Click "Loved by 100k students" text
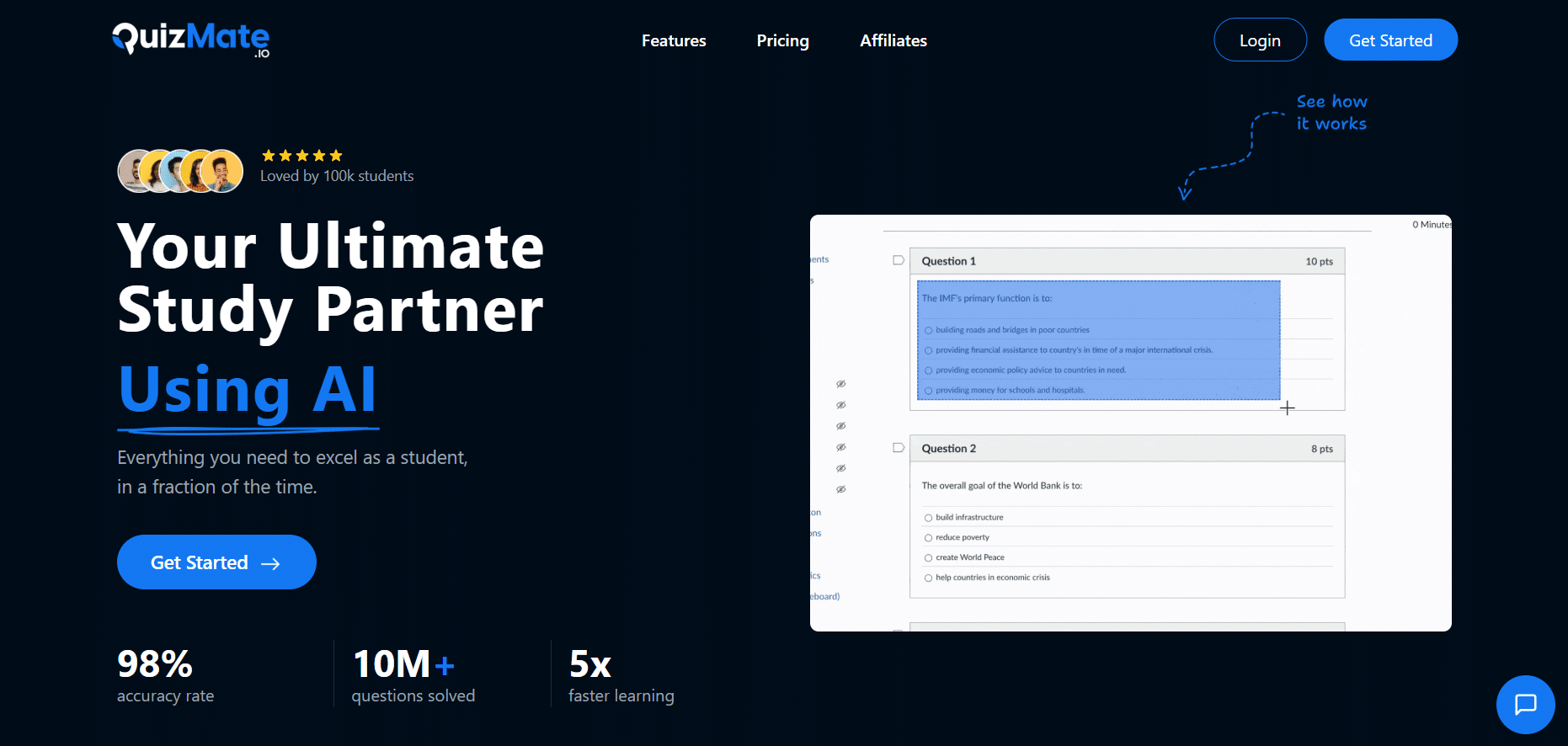The height and width of the screenshot is (746, 1568). pos(337,176)
